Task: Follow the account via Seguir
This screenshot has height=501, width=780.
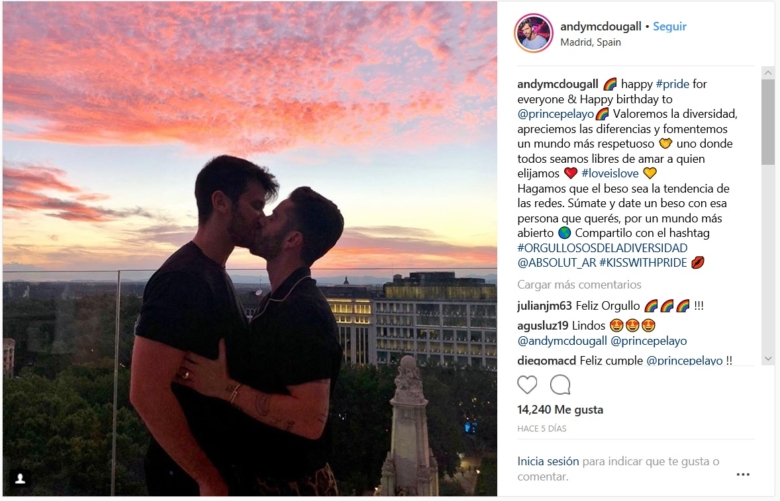Action: click(669, 26)
